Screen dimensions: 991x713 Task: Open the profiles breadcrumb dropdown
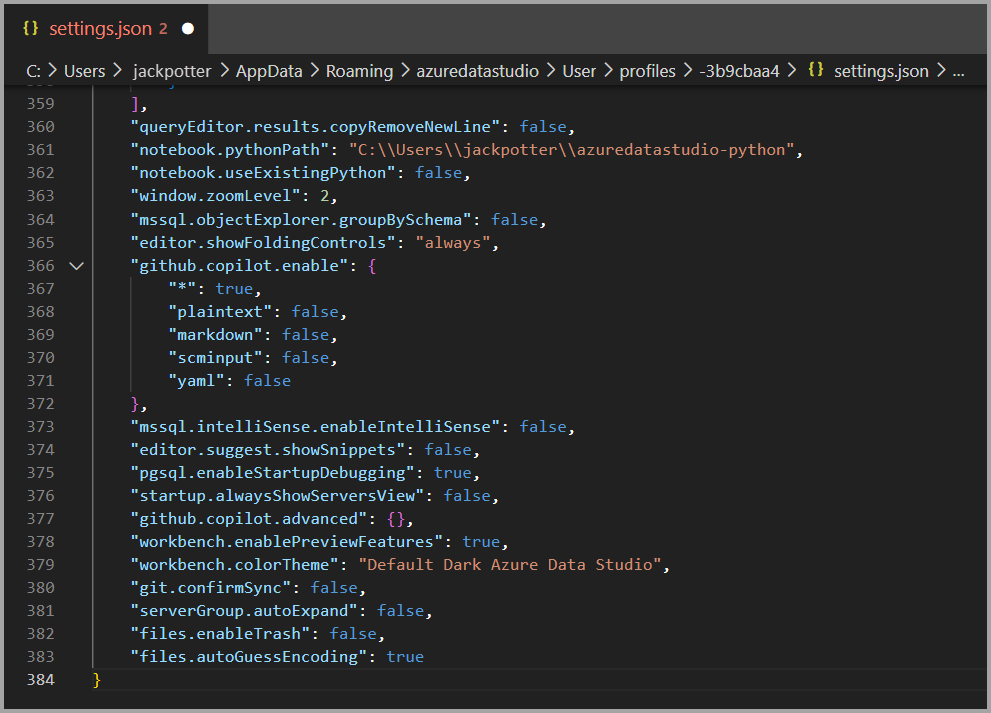click(x=647, y=71)
